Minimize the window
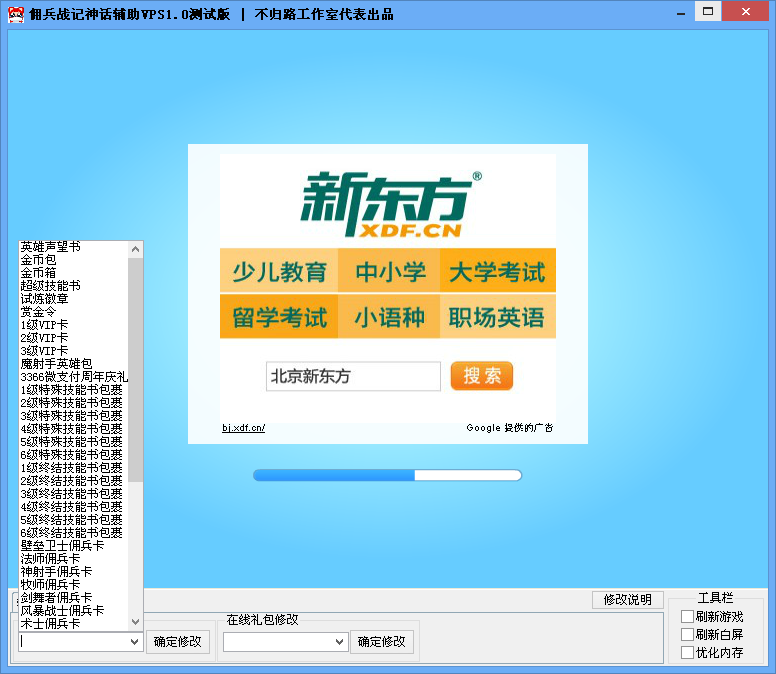 (x=681, y=12)
